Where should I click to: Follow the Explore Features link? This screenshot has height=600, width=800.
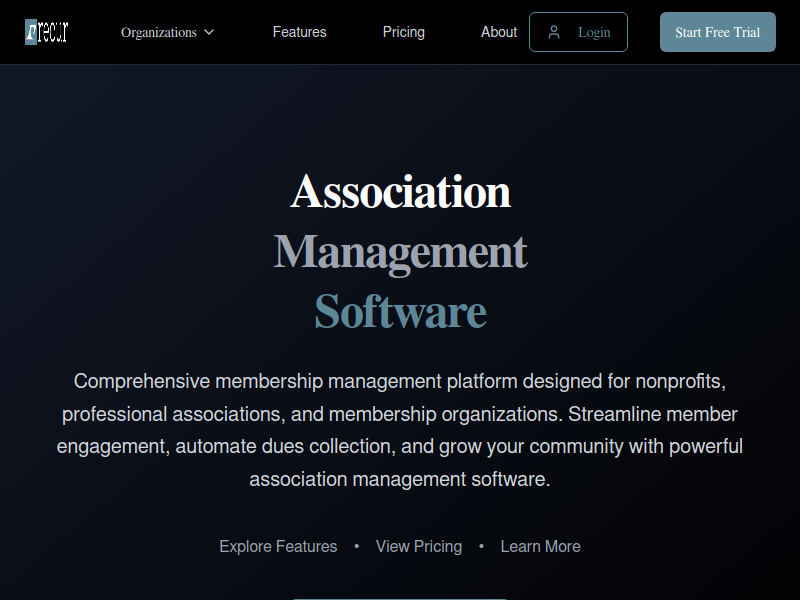click(x=278, y=546)
